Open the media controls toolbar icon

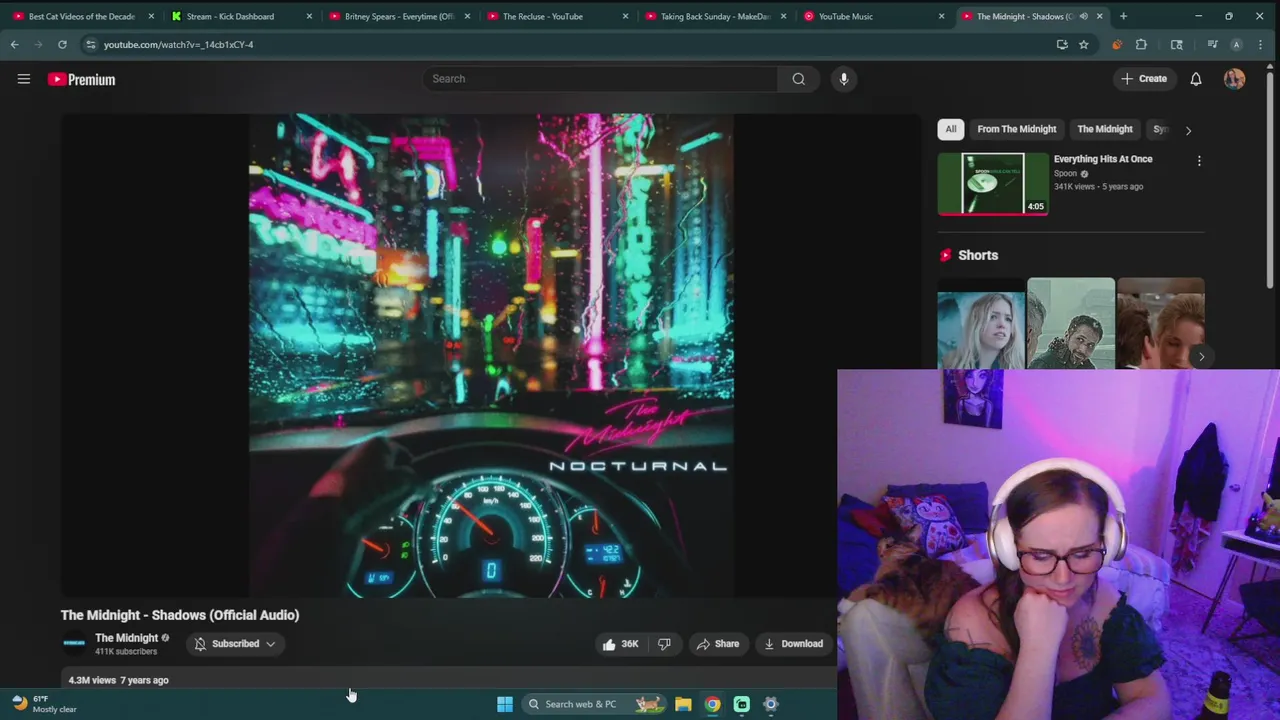pos(1212,44)
